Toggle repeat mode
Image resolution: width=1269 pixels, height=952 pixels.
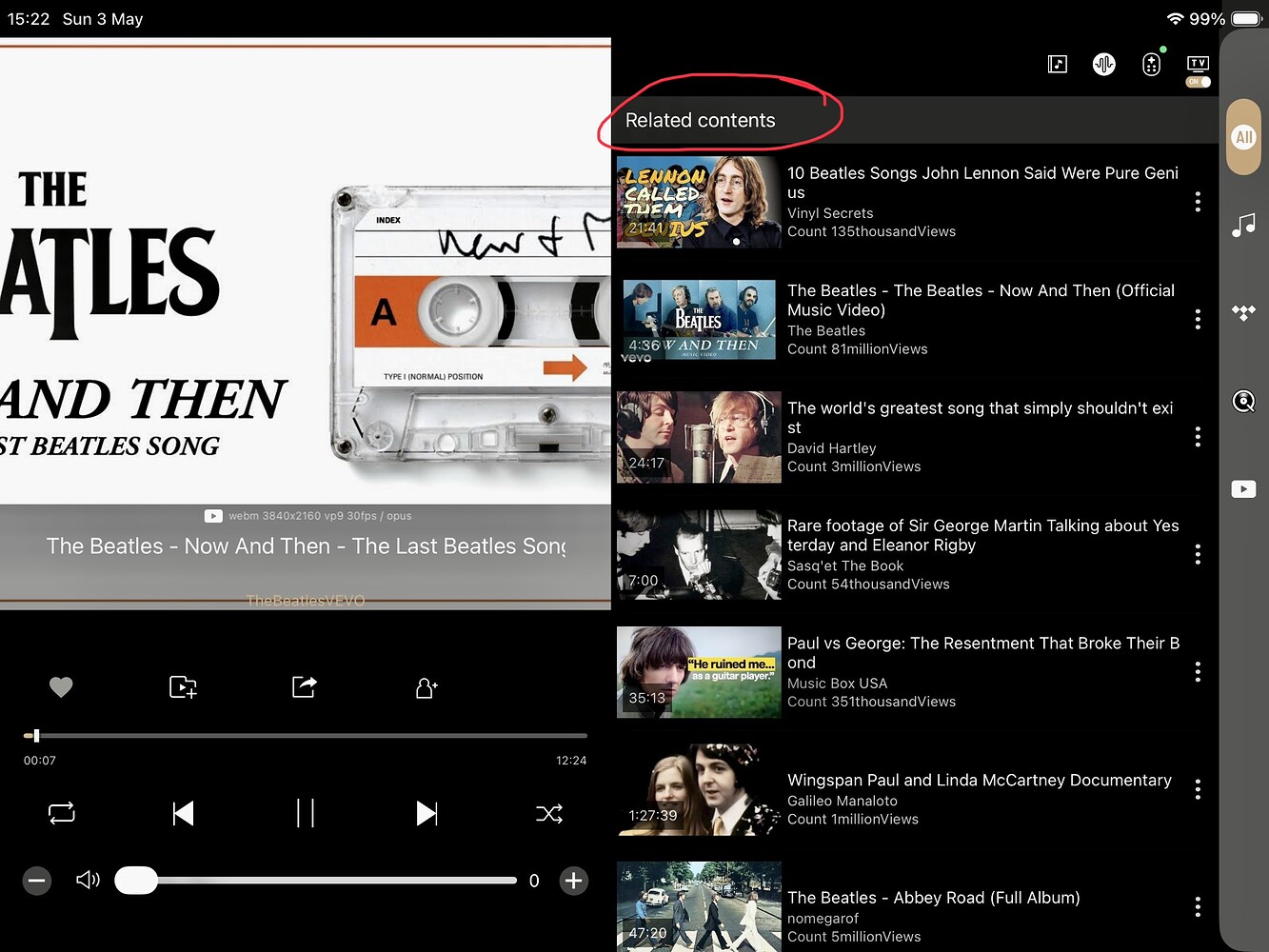click(62, 813)
